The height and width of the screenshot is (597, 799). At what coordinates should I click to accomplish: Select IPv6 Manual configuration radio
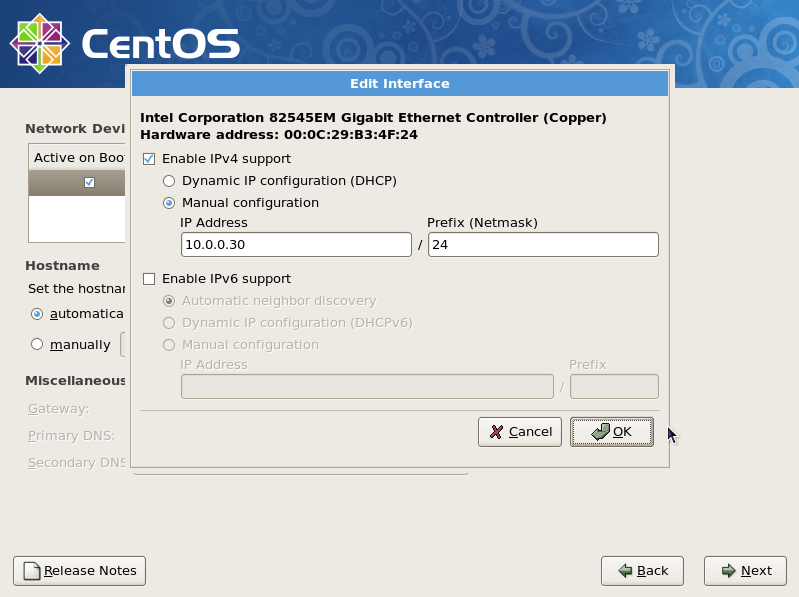pyautogui.click(x=169, y=345)
